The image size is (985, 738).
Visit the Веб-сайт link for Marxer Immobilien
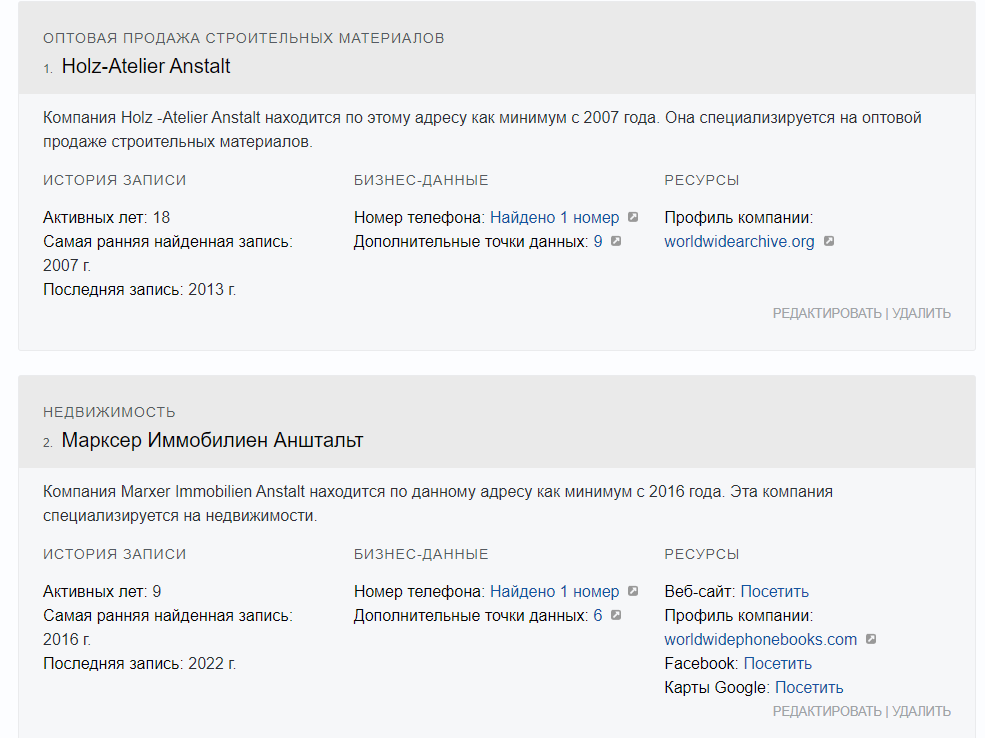pos(774,591)
